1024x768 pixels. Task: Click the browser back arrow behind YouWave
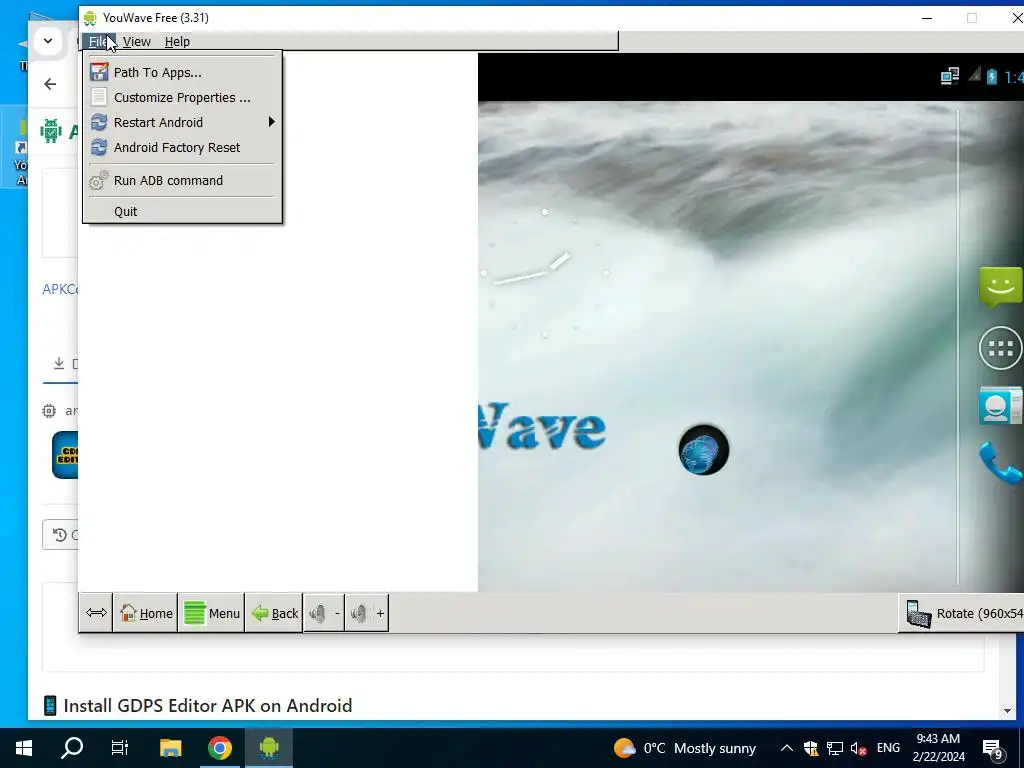pyautogui.click(x=50, y=84)
